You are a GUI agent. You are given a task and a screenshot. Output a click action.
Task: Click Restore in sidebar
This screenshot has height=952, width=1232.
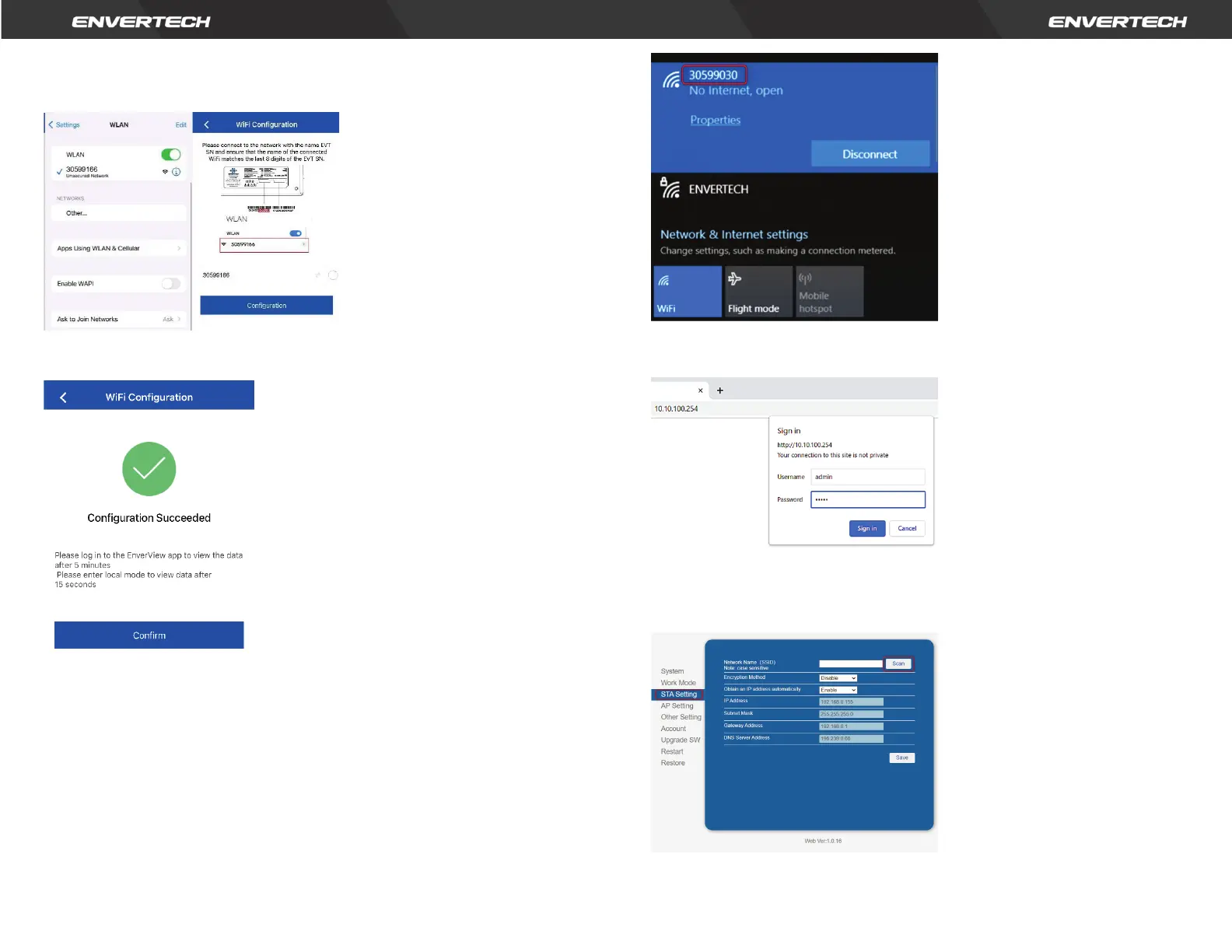tap(673, 763)
